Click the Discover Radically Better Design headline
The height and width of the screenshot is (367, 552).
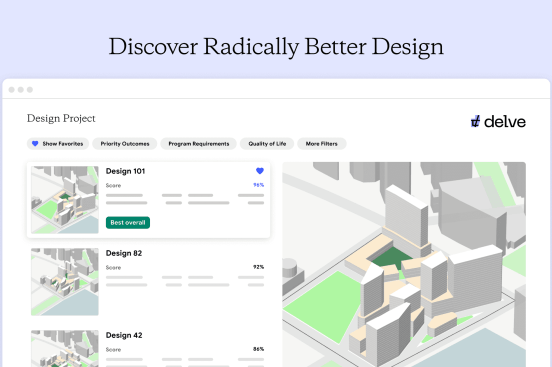pyautogui.click(x=276, y=47)
